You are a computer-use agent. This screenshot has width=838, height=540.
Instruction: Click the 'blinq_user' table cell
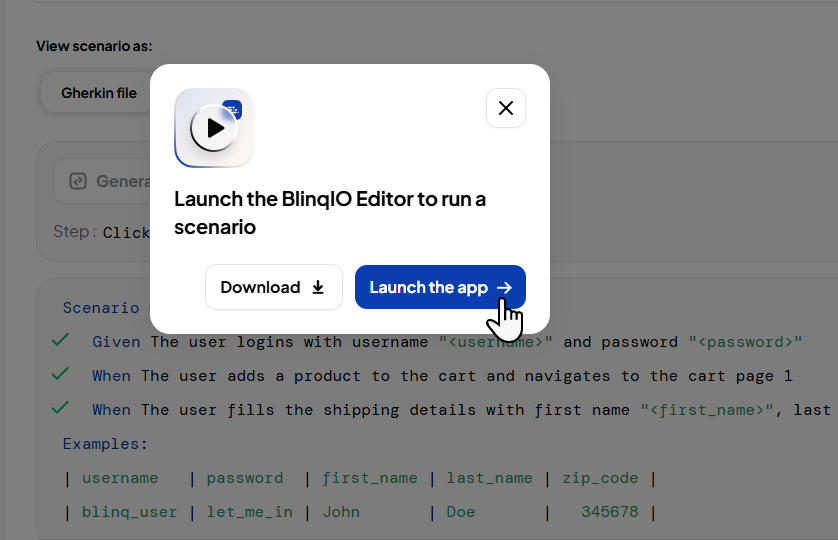129,512
